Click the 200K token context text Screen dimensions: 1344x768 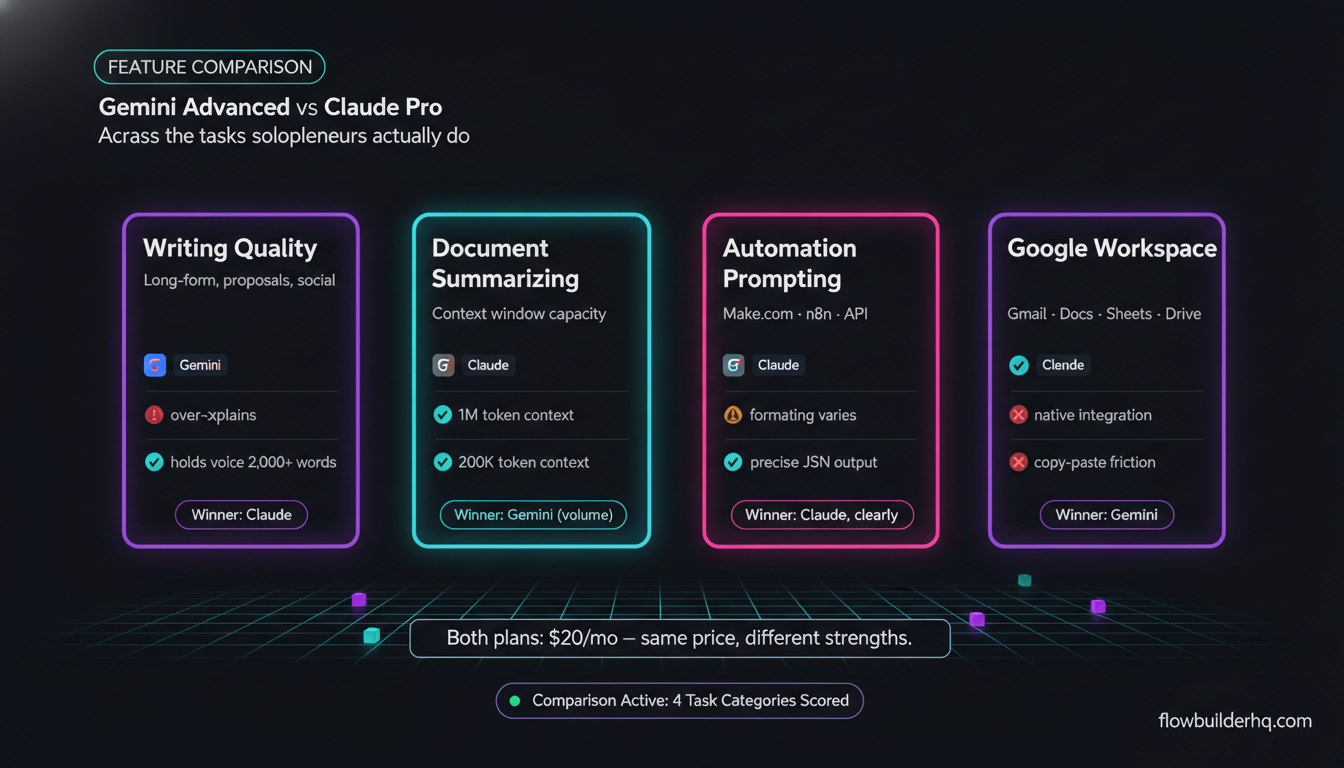click(524, 462)
